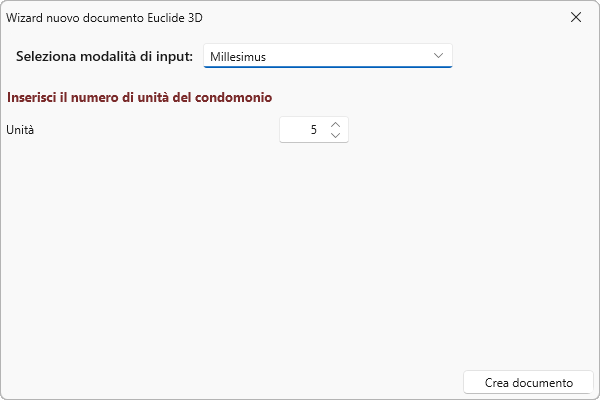Click the word 'condomonio' in the red heading
The width and height of the screenshot is (600, 400).
coord(238,97)
